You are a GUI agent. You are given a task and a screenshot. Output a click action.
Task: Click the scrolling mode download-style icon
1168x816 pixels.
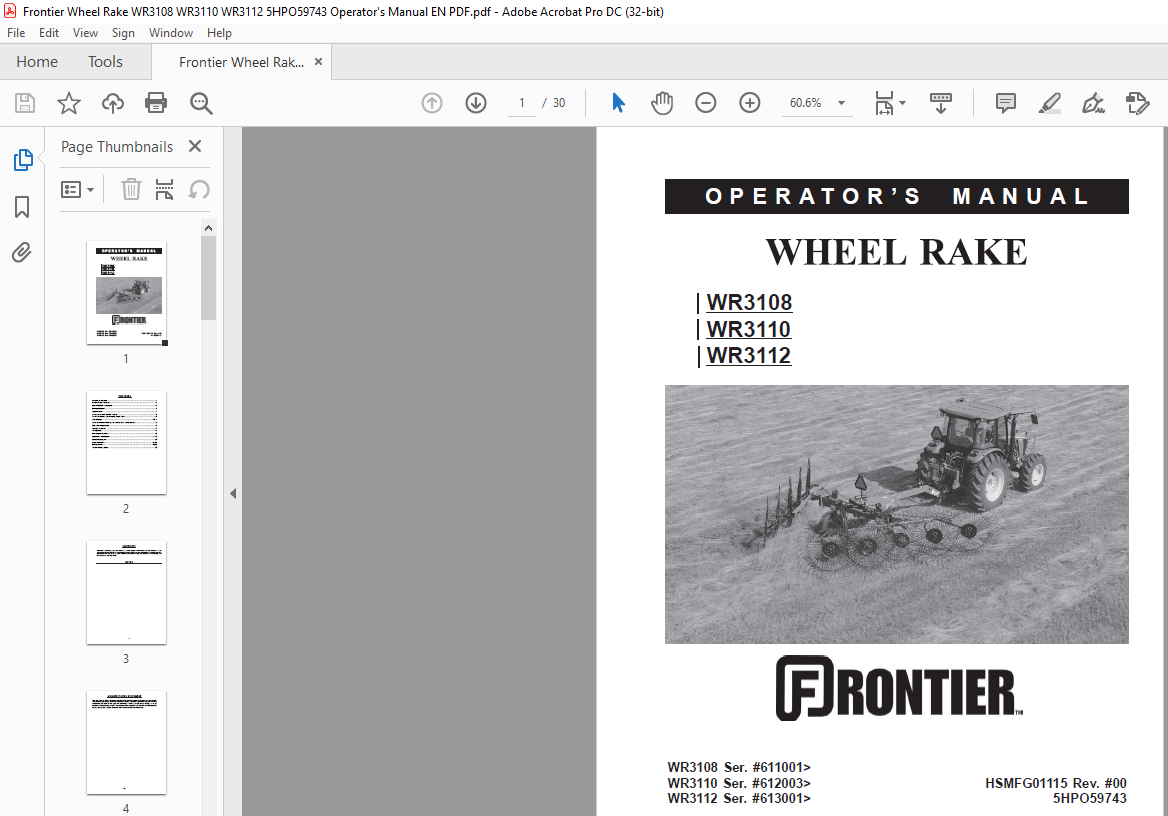tap(941, 103)
